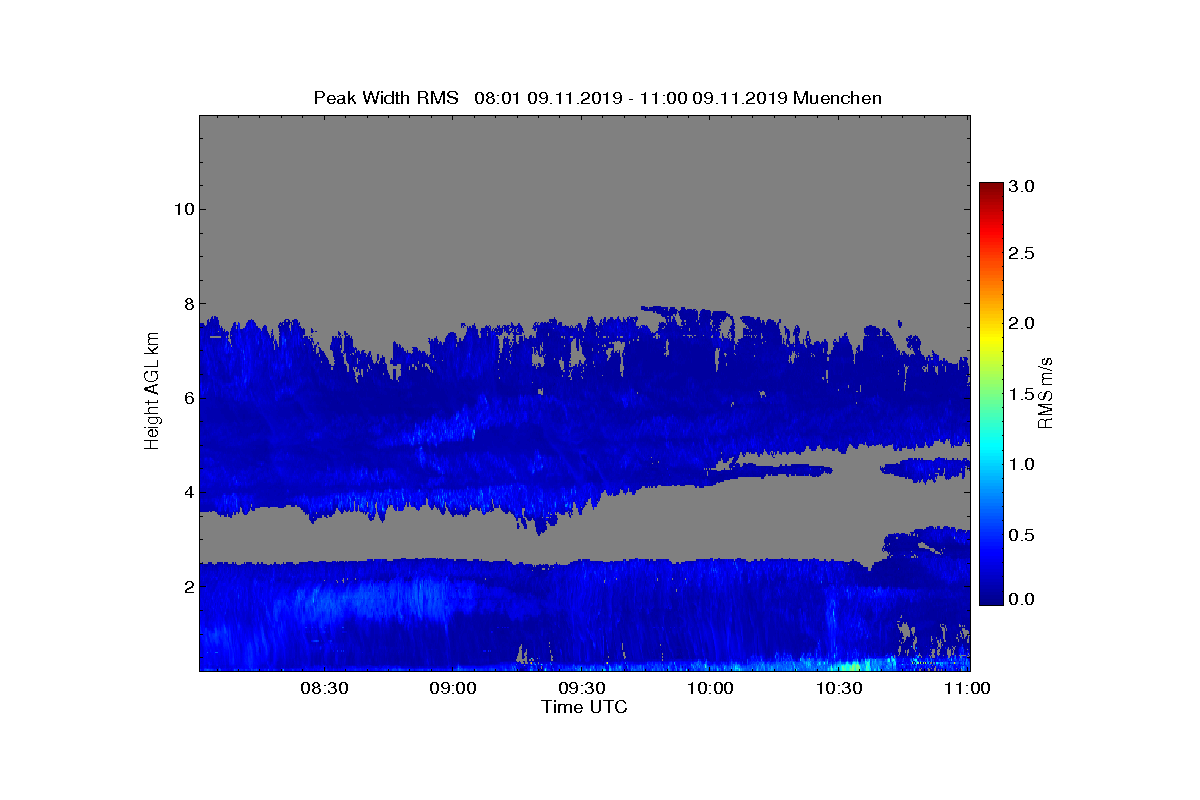Click the colorbar value '0.5'

pos(1022,536)
